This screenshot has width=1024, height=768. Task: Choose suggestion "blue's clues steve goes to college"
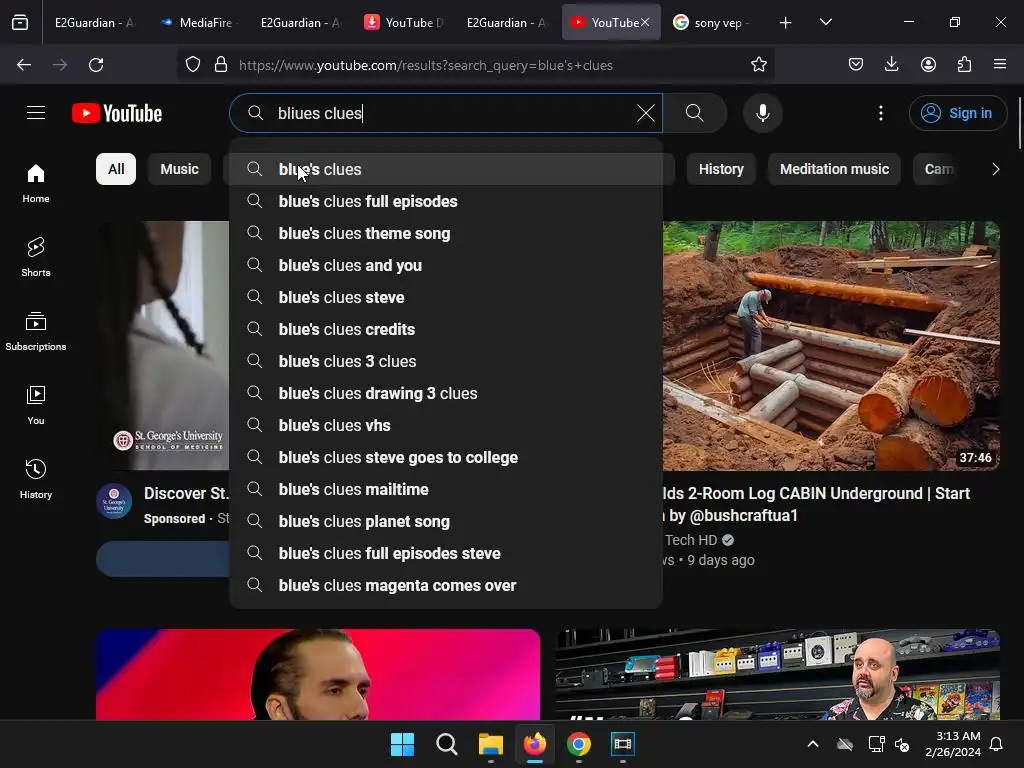pyautogui.click(x=446, y=457)
